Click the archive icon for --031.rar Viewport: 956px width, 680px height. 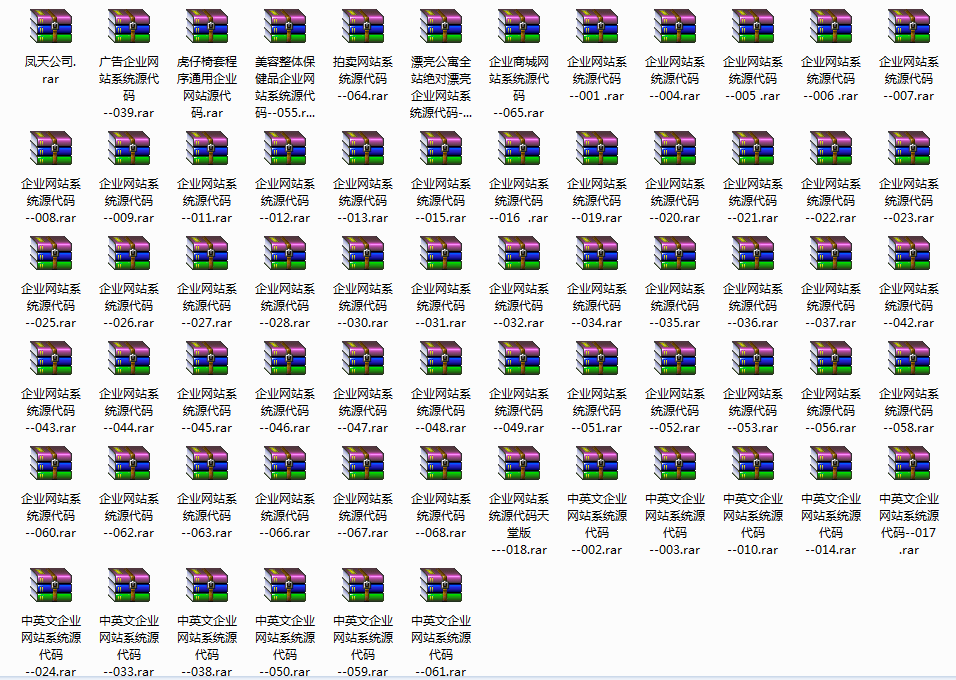pos(441,253)
